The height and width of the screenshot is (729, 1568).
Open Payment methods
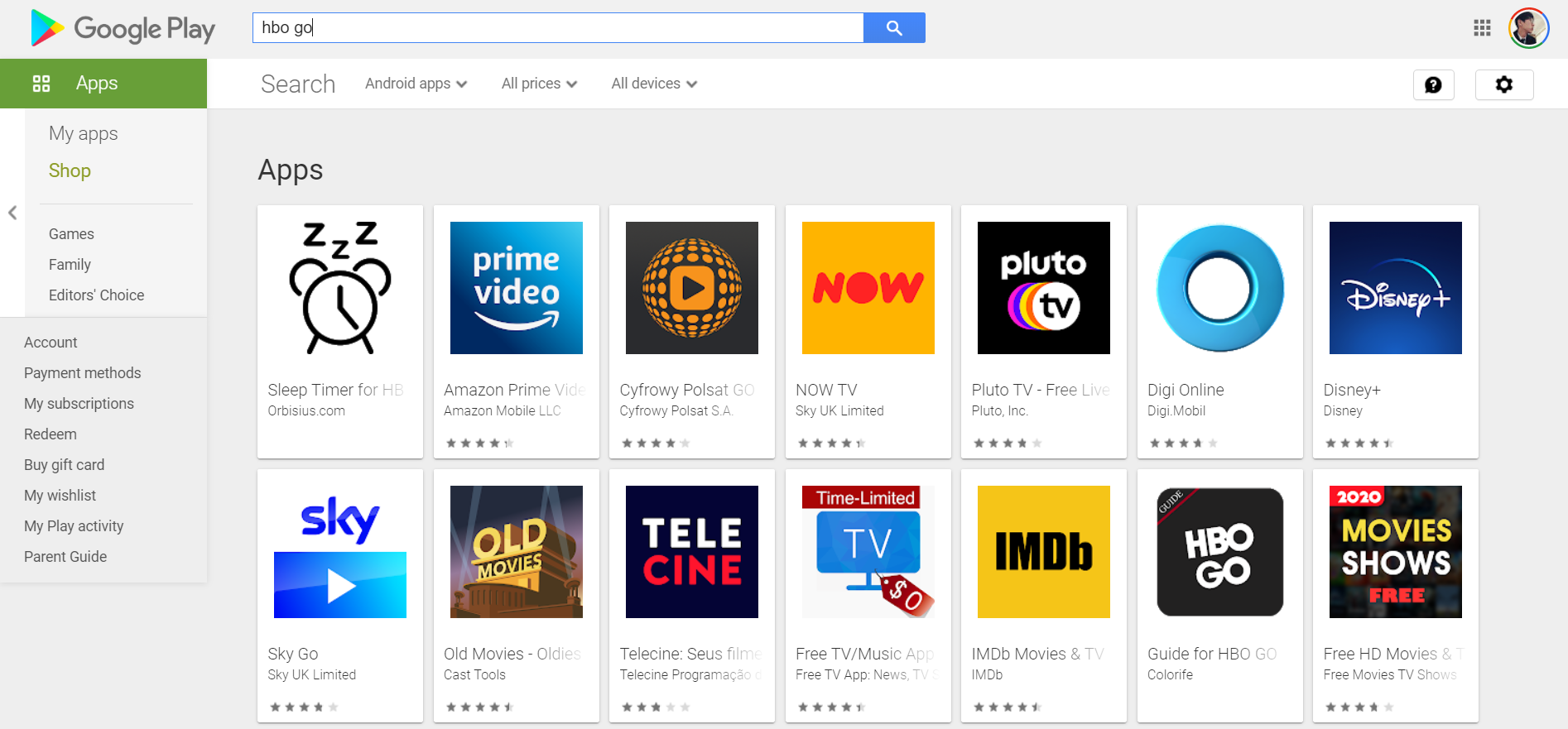(x=83, y=373)
